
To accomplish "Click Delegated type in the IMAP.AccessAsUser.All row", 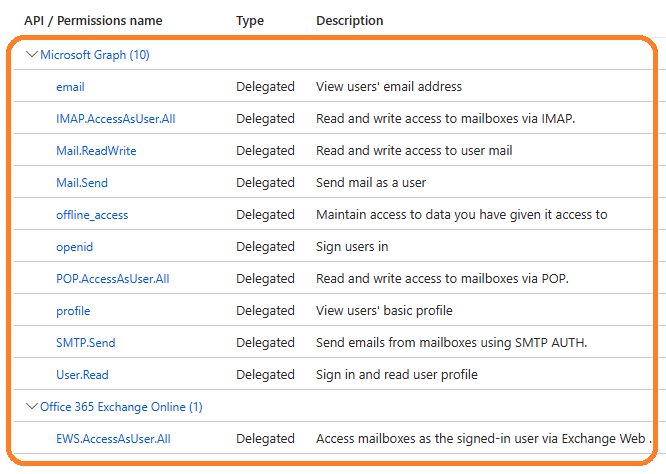I will [x=265, y=118].
